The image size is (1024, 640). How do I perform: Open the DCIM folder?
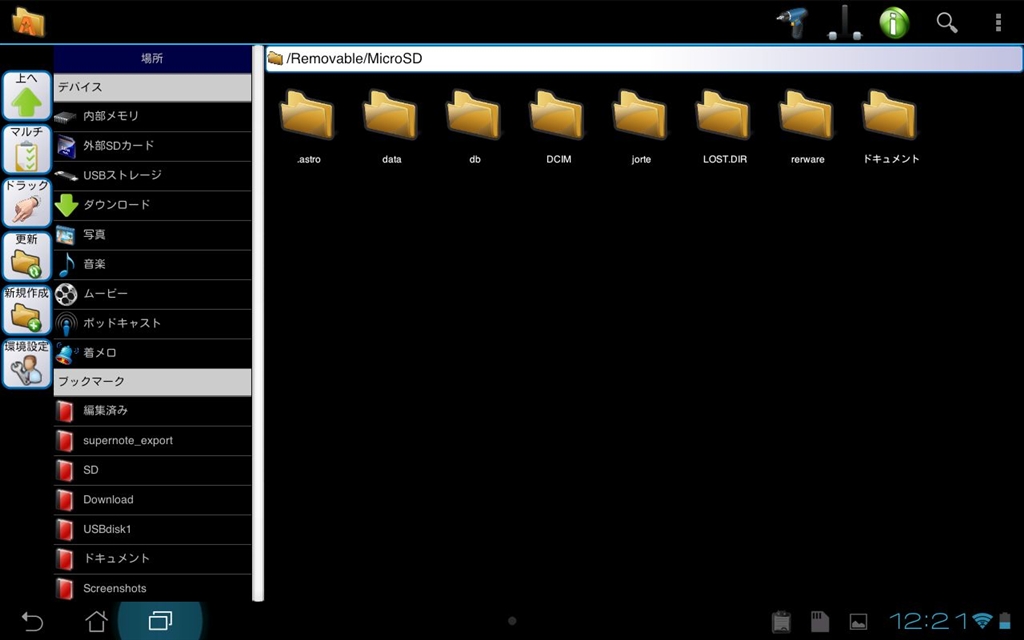click(558, 127)
